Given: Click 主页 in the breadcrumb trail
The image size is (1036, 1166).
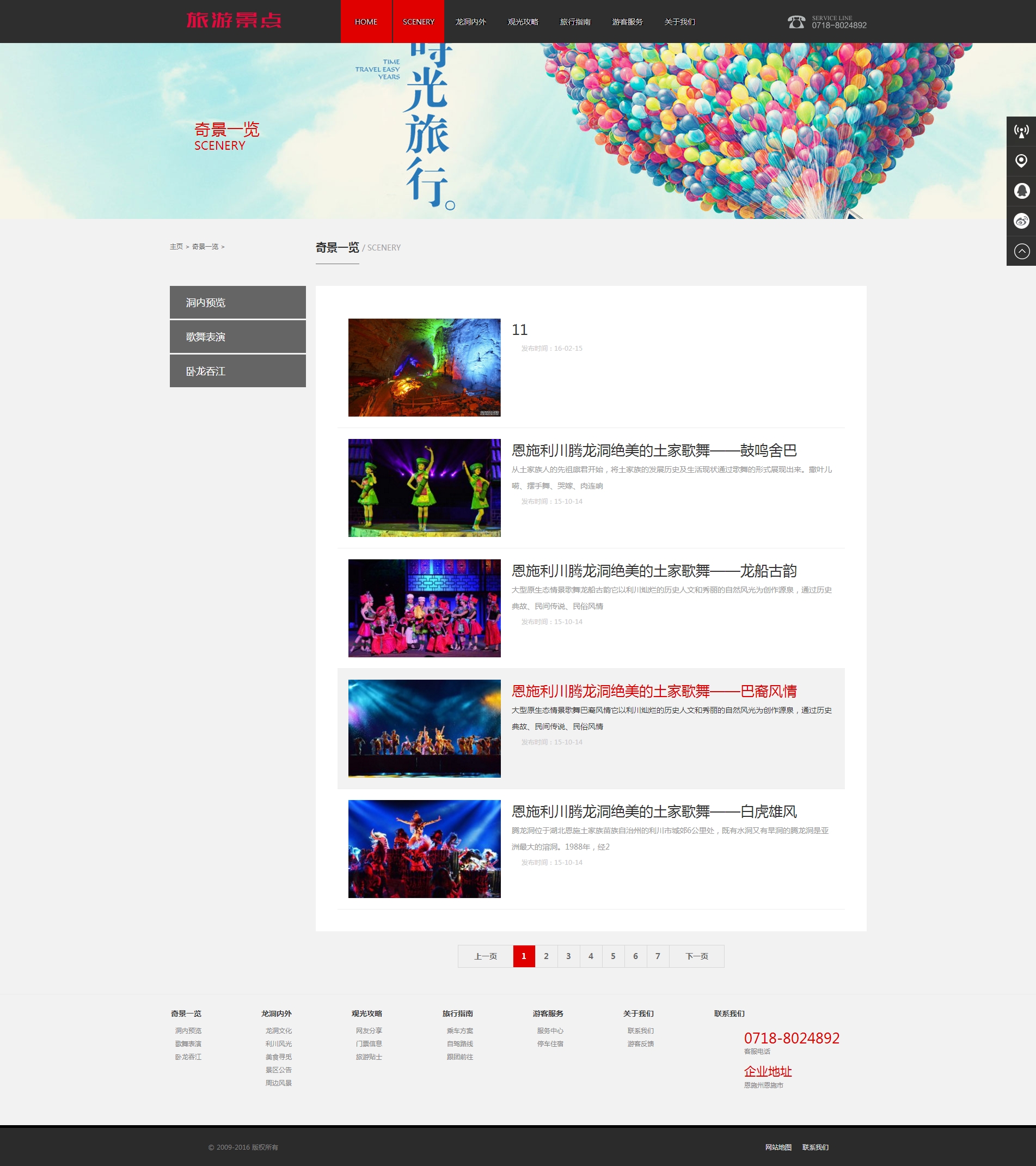Looking at the screenshot, I should (x=176, y=247).
